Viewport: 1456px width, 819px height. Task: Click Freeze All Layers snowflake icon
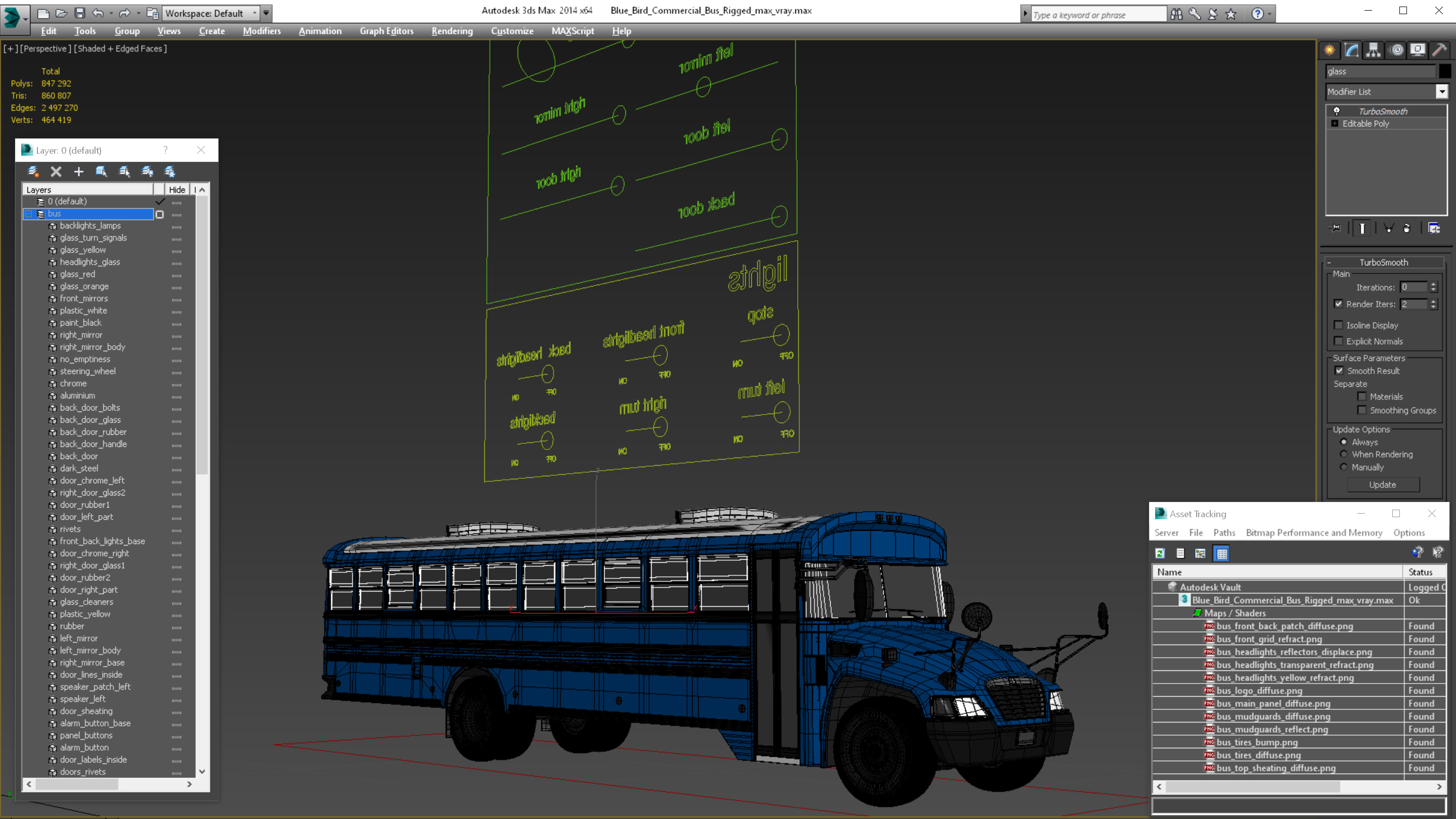coord(169,171)
